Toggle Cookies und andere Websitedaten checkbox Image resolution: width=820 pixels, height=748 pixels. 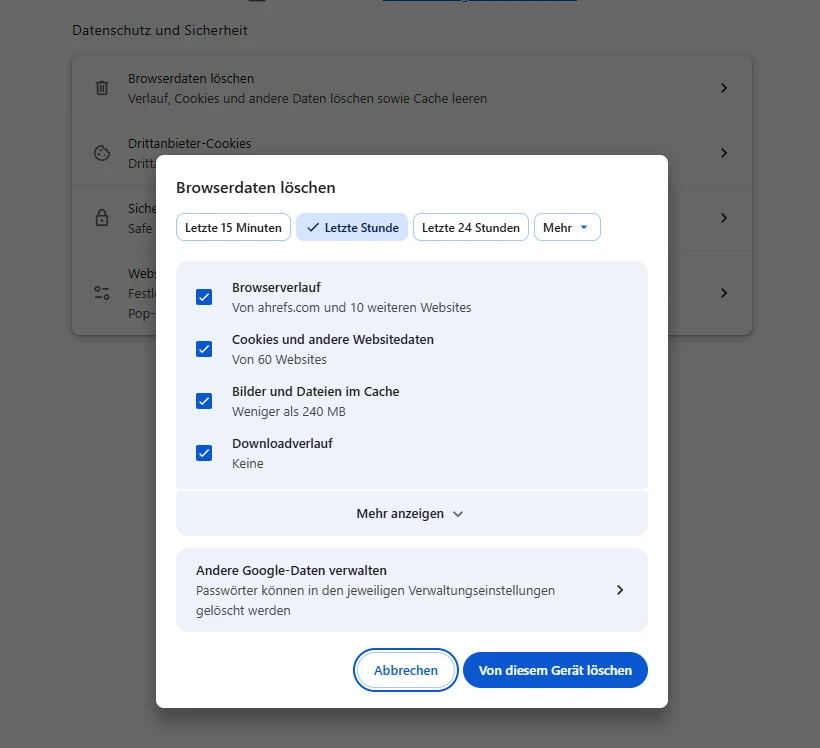pyautogui.click(x=204, y=349)
